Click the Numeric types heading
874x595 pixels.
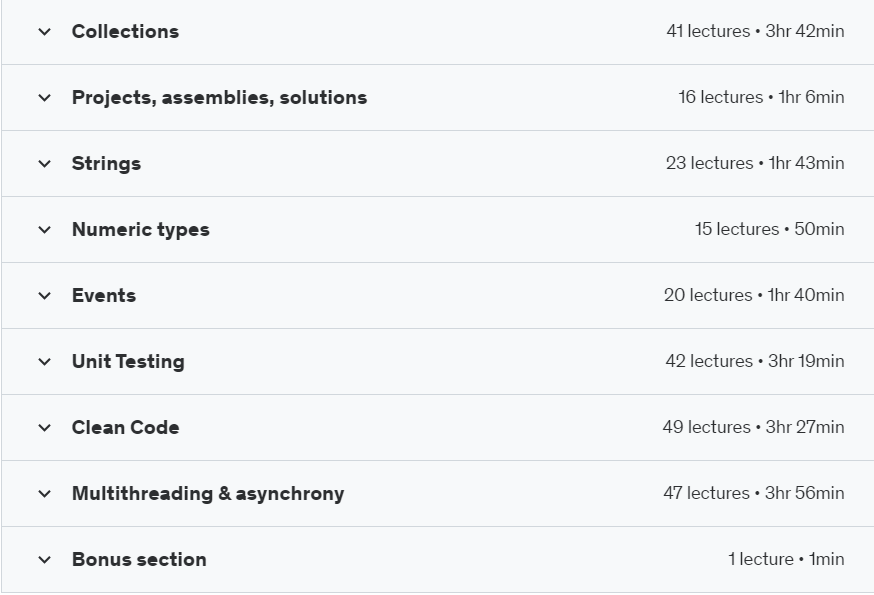click(x=140, y=230)
